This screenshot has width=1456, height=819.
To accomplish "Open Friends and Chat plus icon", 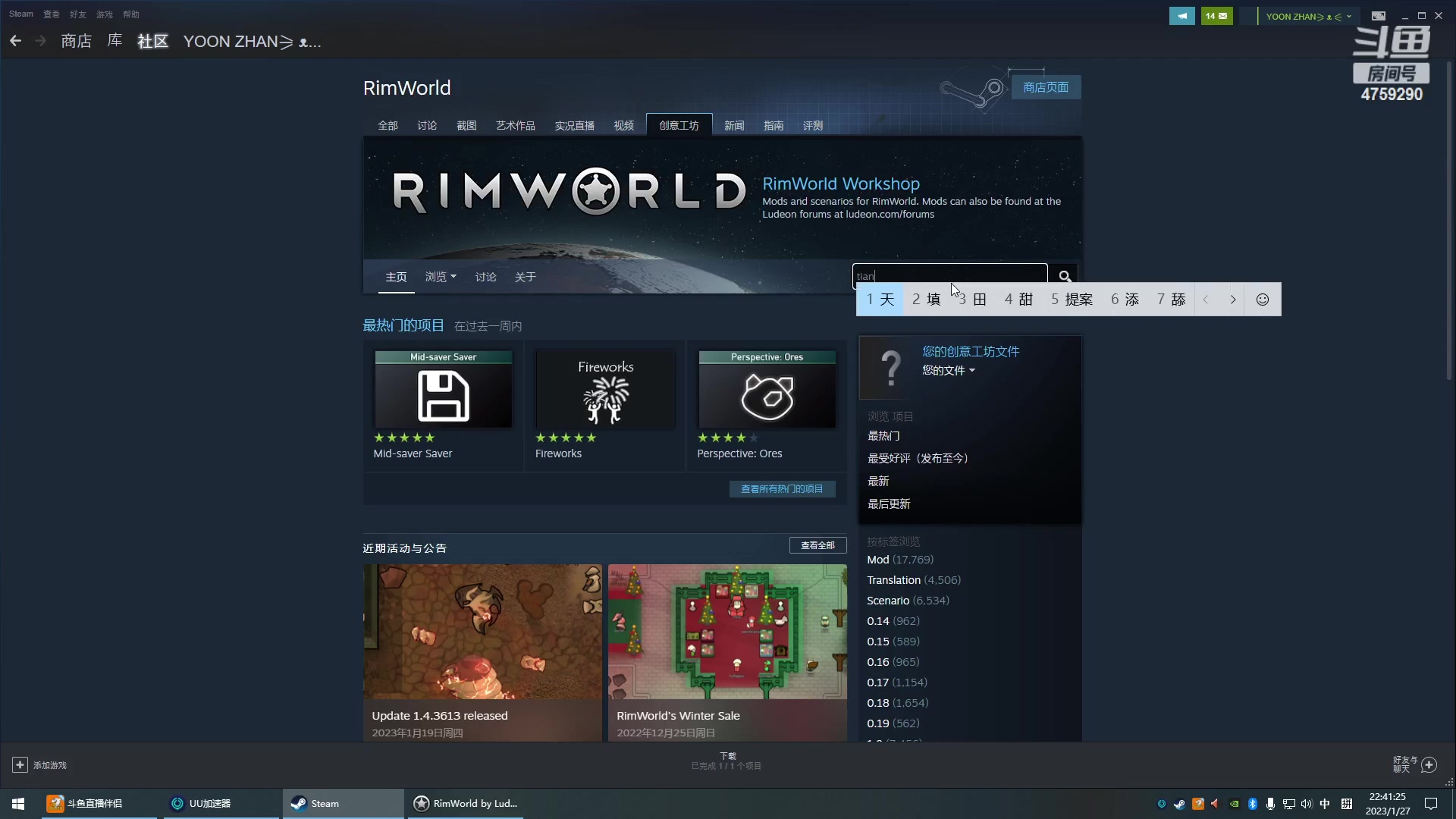I will 1429,764.
